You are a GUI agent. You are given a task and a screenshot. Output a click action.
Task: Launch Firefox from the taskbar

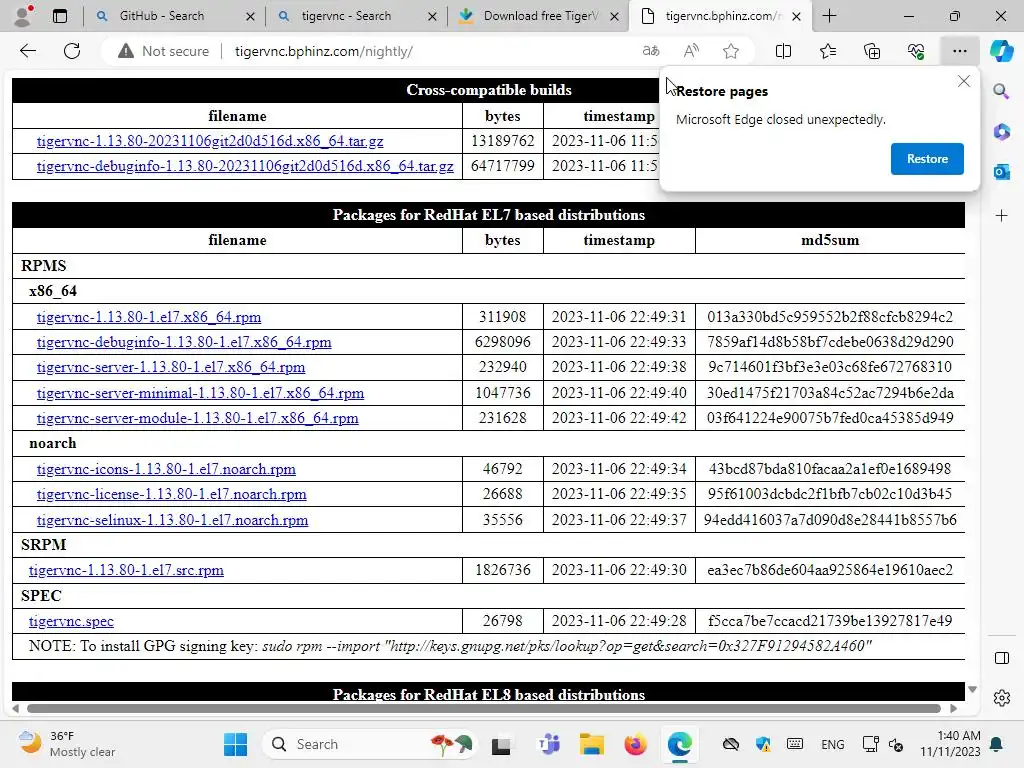tap(635, 744)
